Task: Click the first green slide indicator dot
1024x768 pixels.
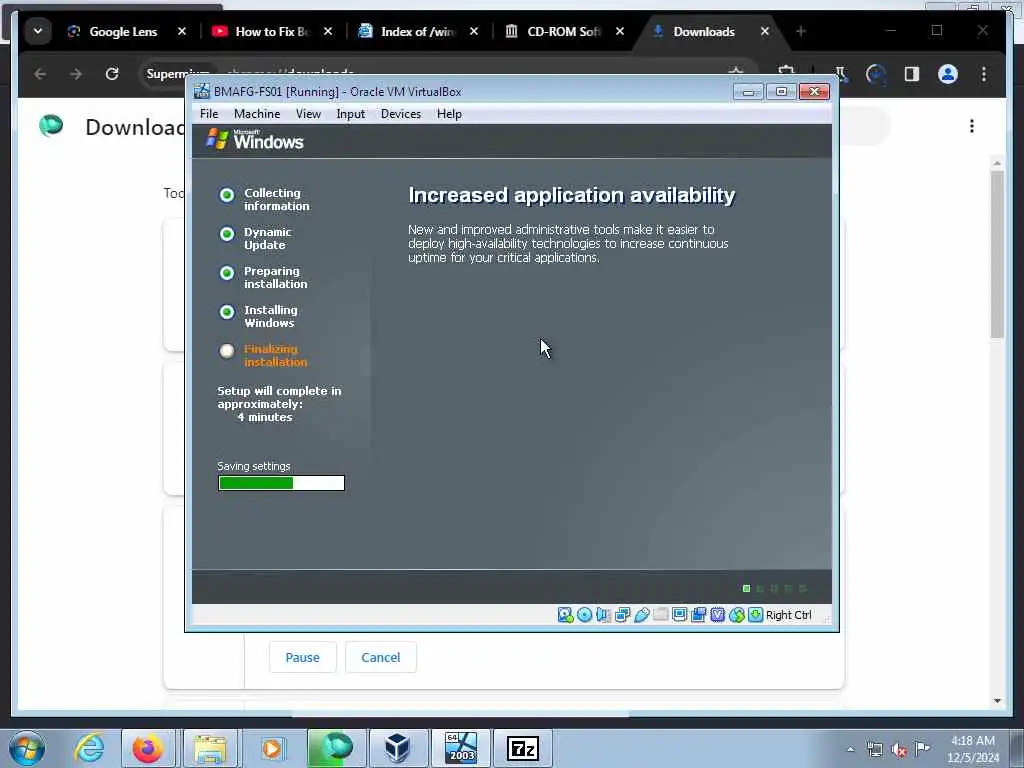Action: tap(746, 588)
